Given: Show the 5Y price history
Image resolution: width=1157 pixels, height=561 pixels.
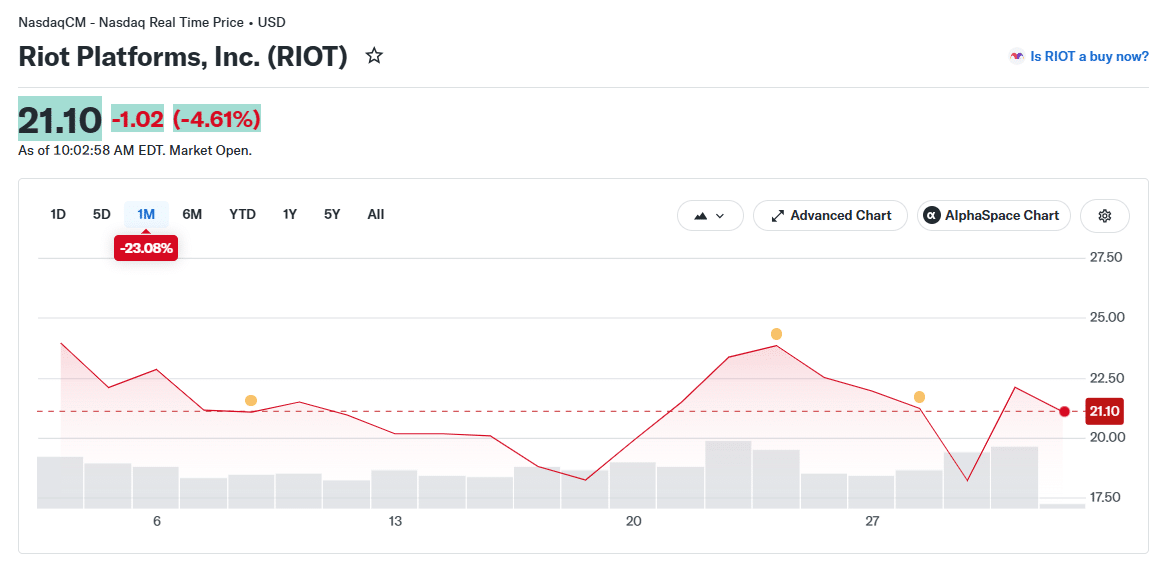Looking at the screenshot, I should [x=332, y=215].
